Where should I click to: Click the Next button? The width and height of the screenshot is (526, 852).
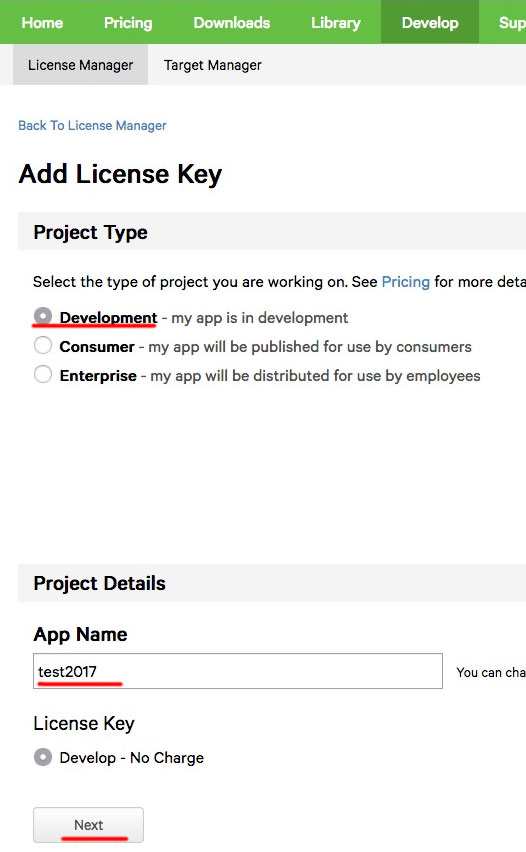click(89, 825)
